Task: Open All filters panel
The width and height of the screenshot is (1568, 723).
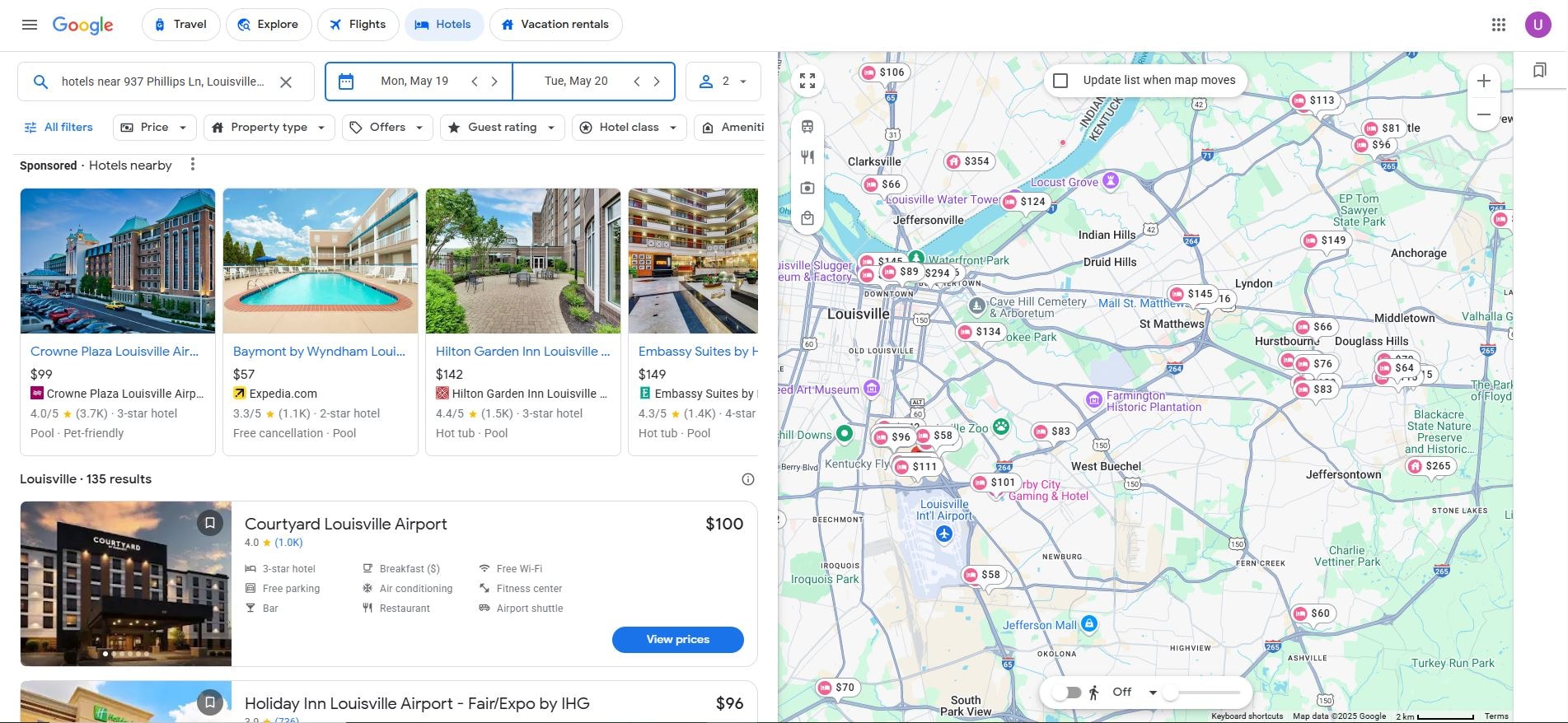Action: tap(58, 128)
